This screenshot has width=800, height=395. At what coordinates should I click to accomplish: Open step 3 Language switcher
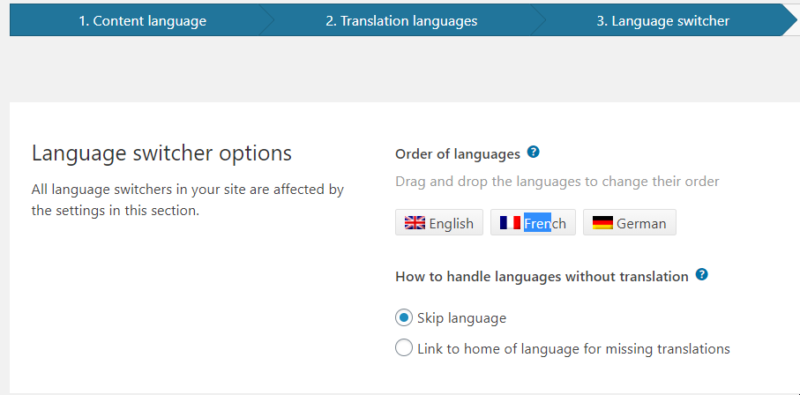(x=663, y=21)
